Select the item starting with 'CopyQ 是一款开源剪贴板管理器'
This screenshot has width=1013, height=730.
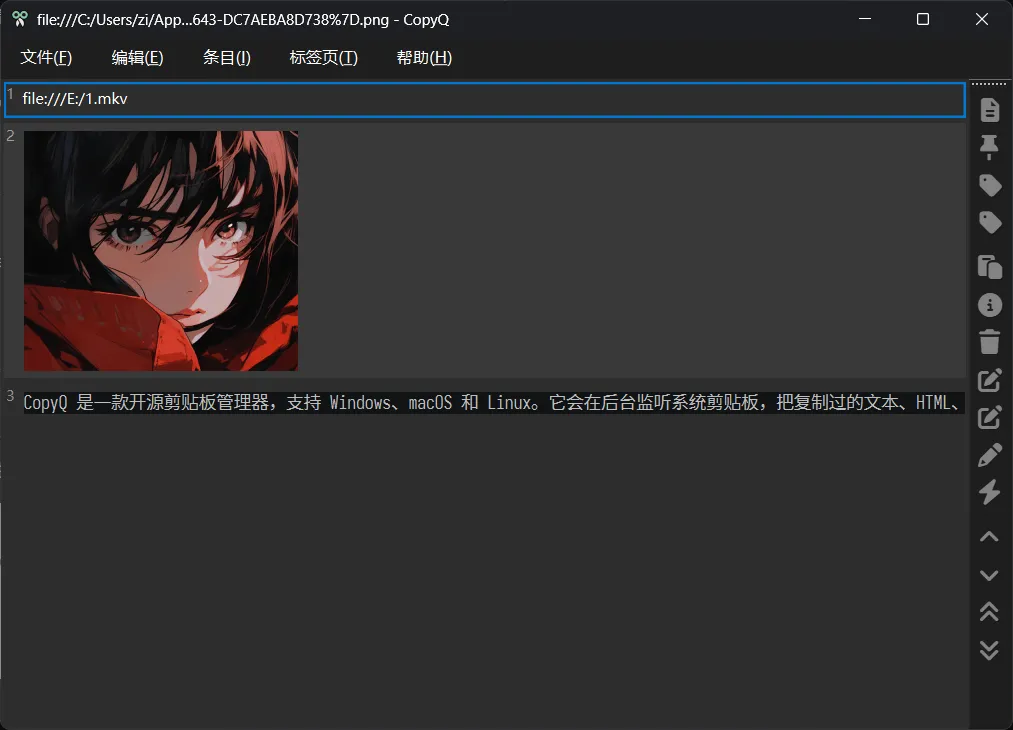[485, 402]
